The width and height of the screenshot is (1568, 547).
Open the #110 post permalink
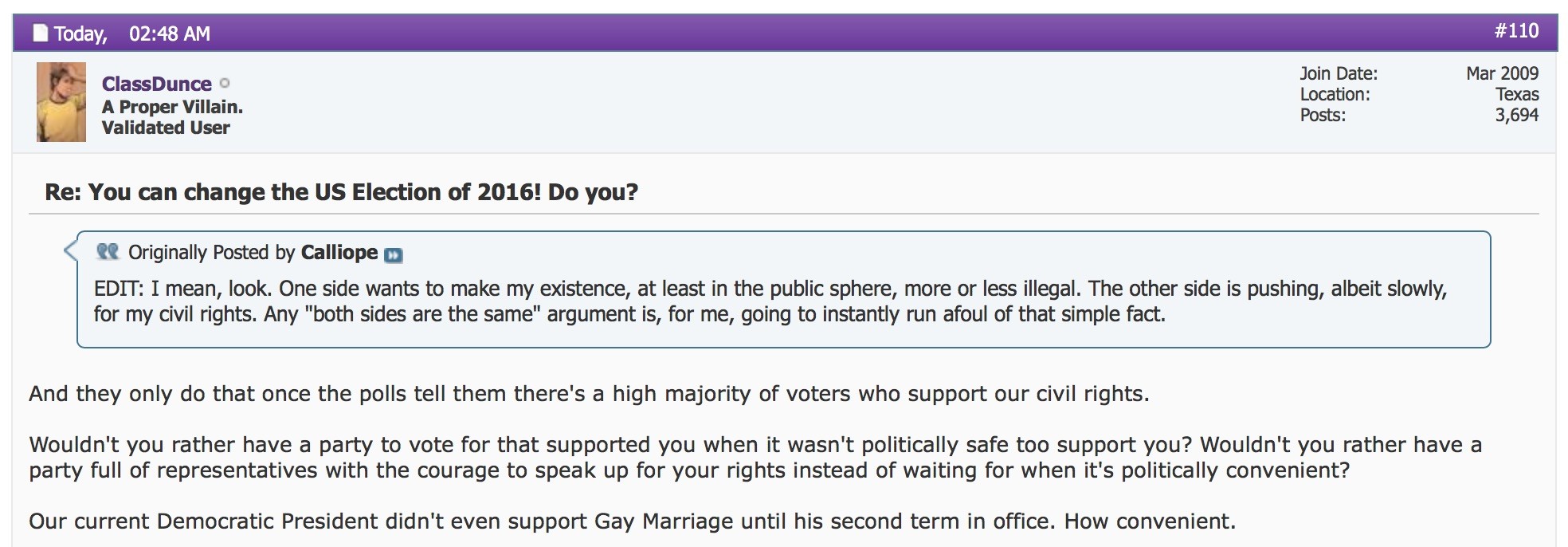pyautogui.click(x=1516, y=31)
